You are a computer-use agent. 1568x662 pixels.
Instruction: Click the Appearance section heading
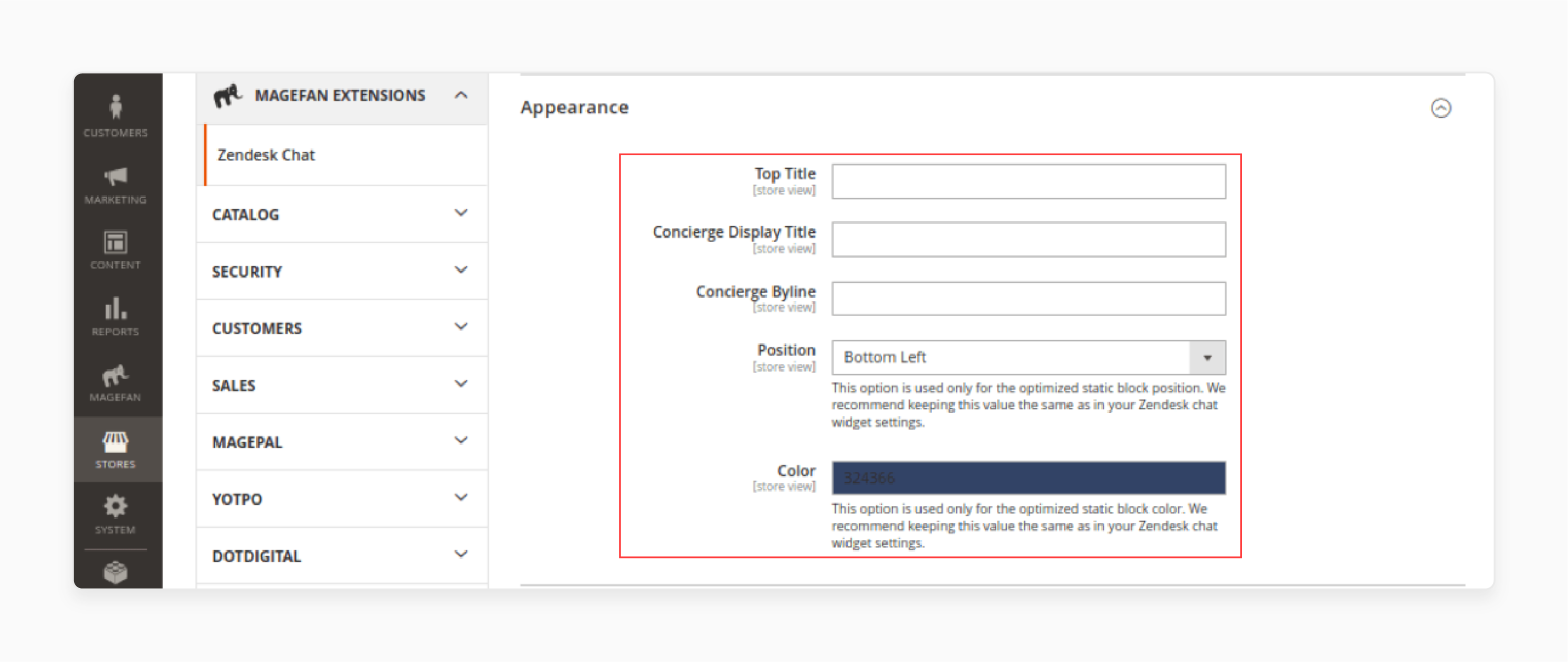coord(574,108)
